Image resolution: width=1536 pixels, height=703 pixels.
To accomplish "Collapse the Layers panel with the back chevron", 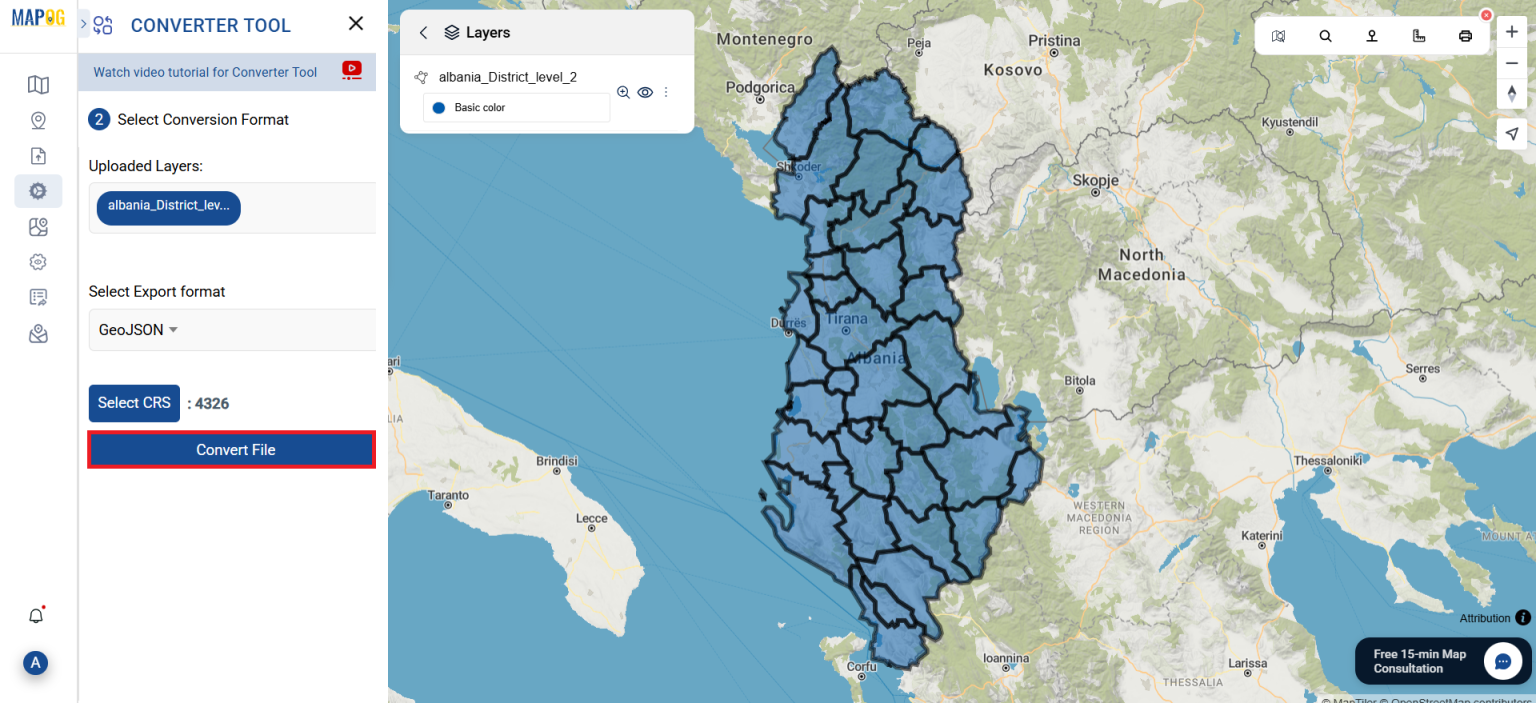I will click(422, 32).
